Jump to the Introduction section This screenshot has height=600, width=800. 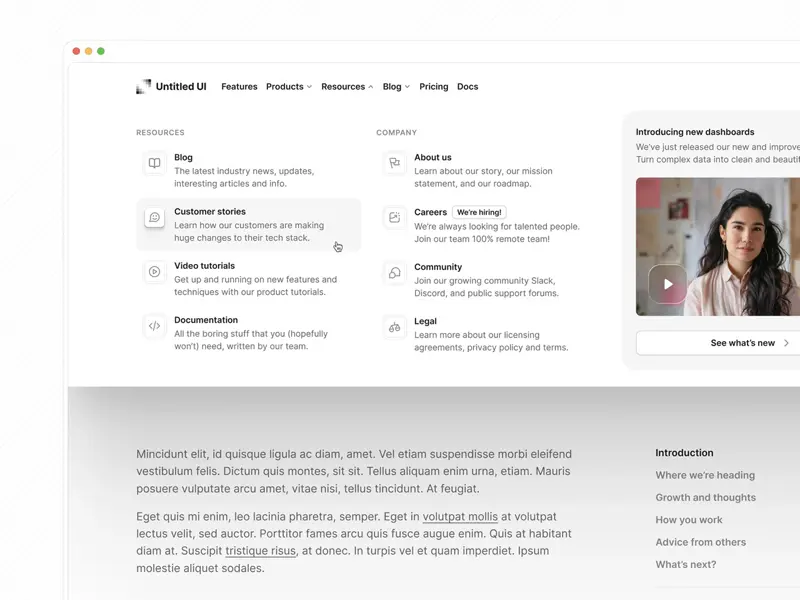click(x=684, y=452)
